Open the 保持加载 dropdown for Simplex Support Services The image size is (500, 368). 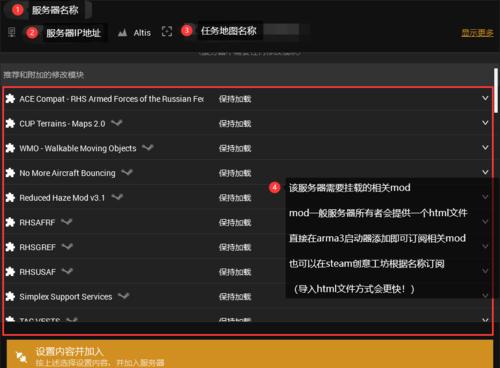coord(235,297)
